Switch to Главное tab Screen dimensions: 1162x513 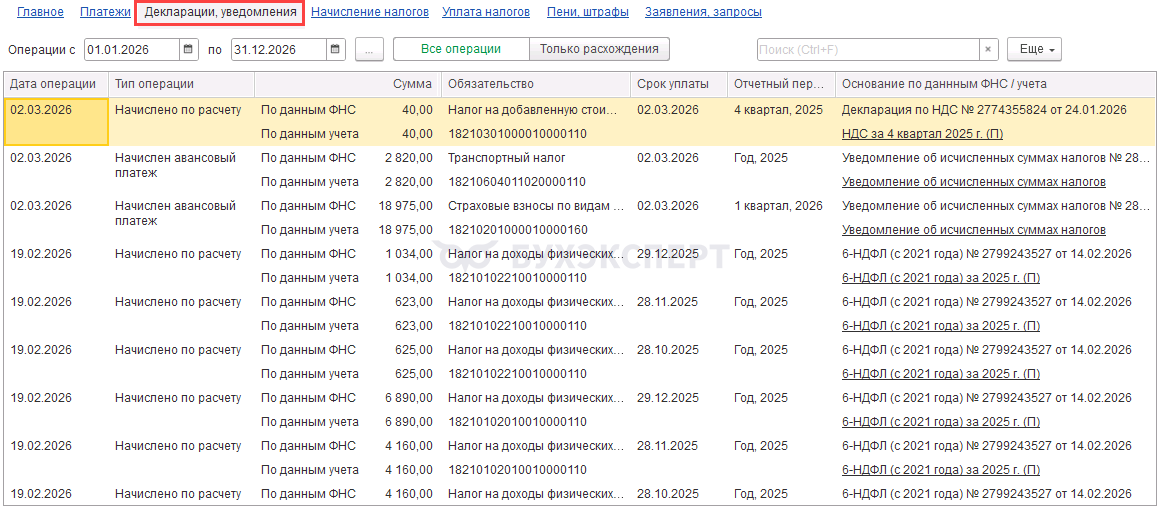click(40, 12)
